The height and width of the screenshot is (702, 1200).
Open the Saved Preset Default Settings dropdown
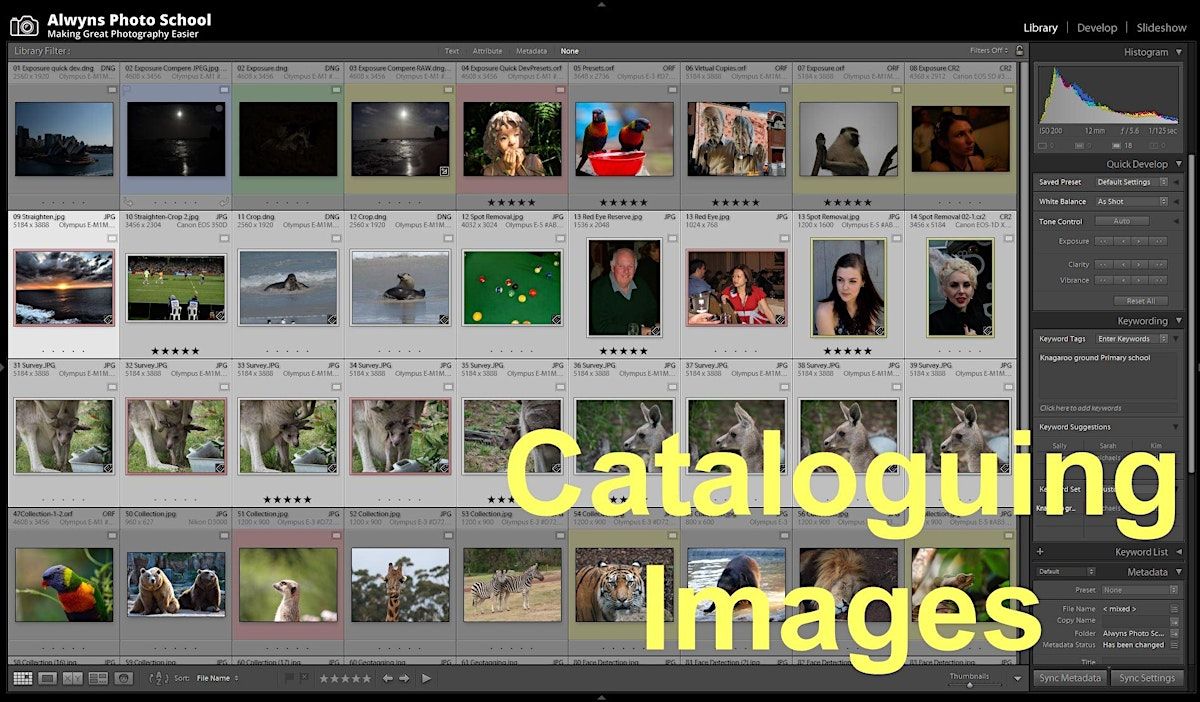pos(1131,182)
